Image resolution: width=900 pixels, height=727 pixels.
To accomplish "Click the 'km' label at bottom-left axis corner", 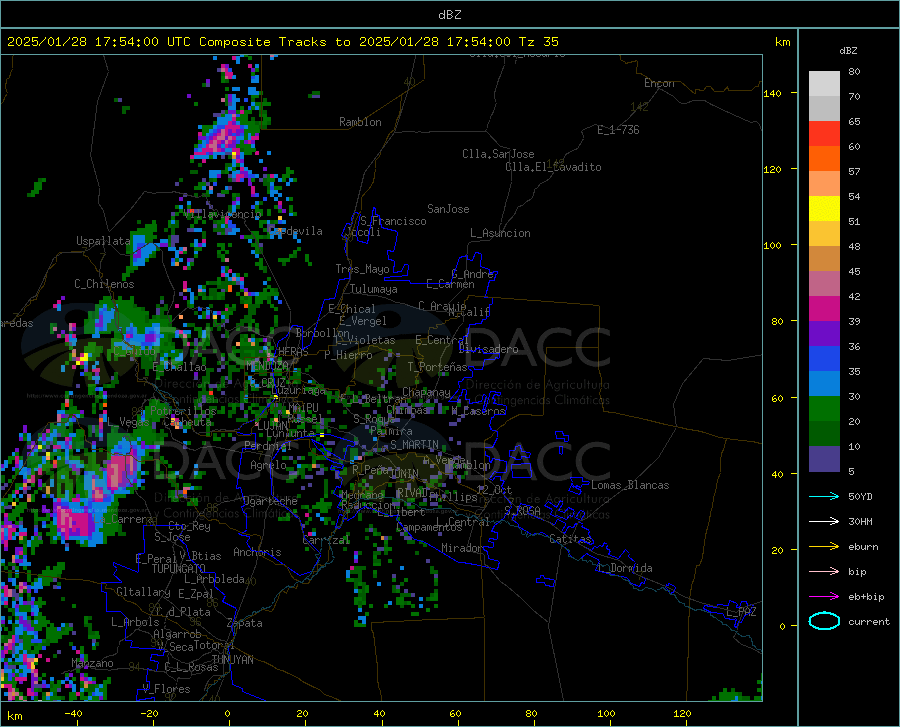I will pos(14,716).
